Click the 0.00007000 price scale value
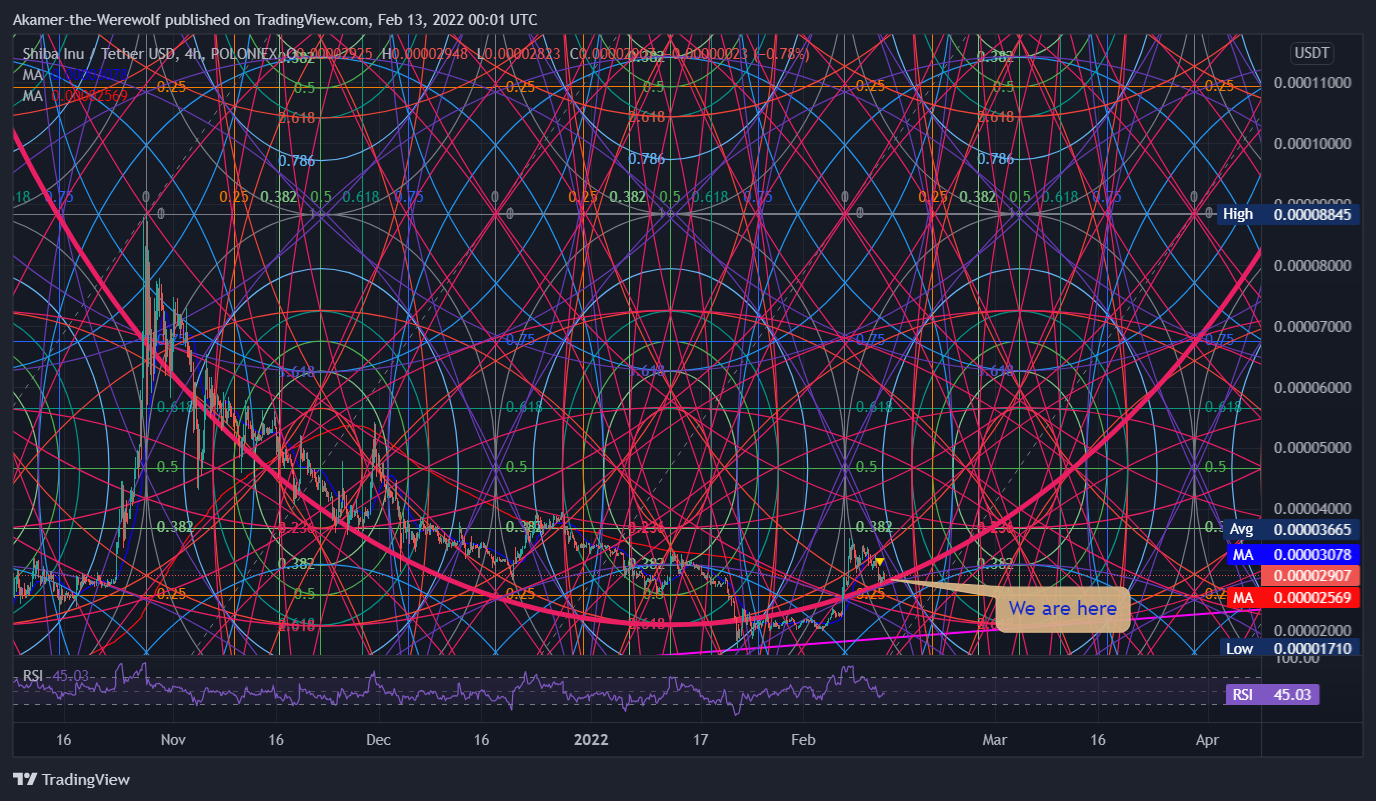This screenshot has width=1376, height=801. click(x=1312, y=327)
